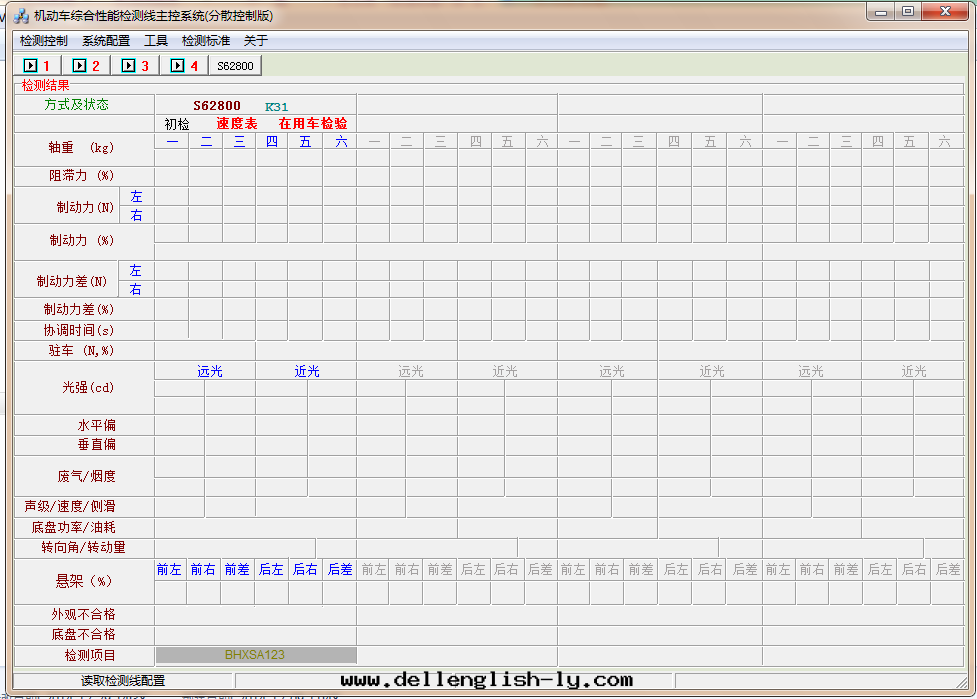Click the blue 后差 suspension column header
Screen dimensions: 977x699
pyautogui.click(x=340, y=569)
